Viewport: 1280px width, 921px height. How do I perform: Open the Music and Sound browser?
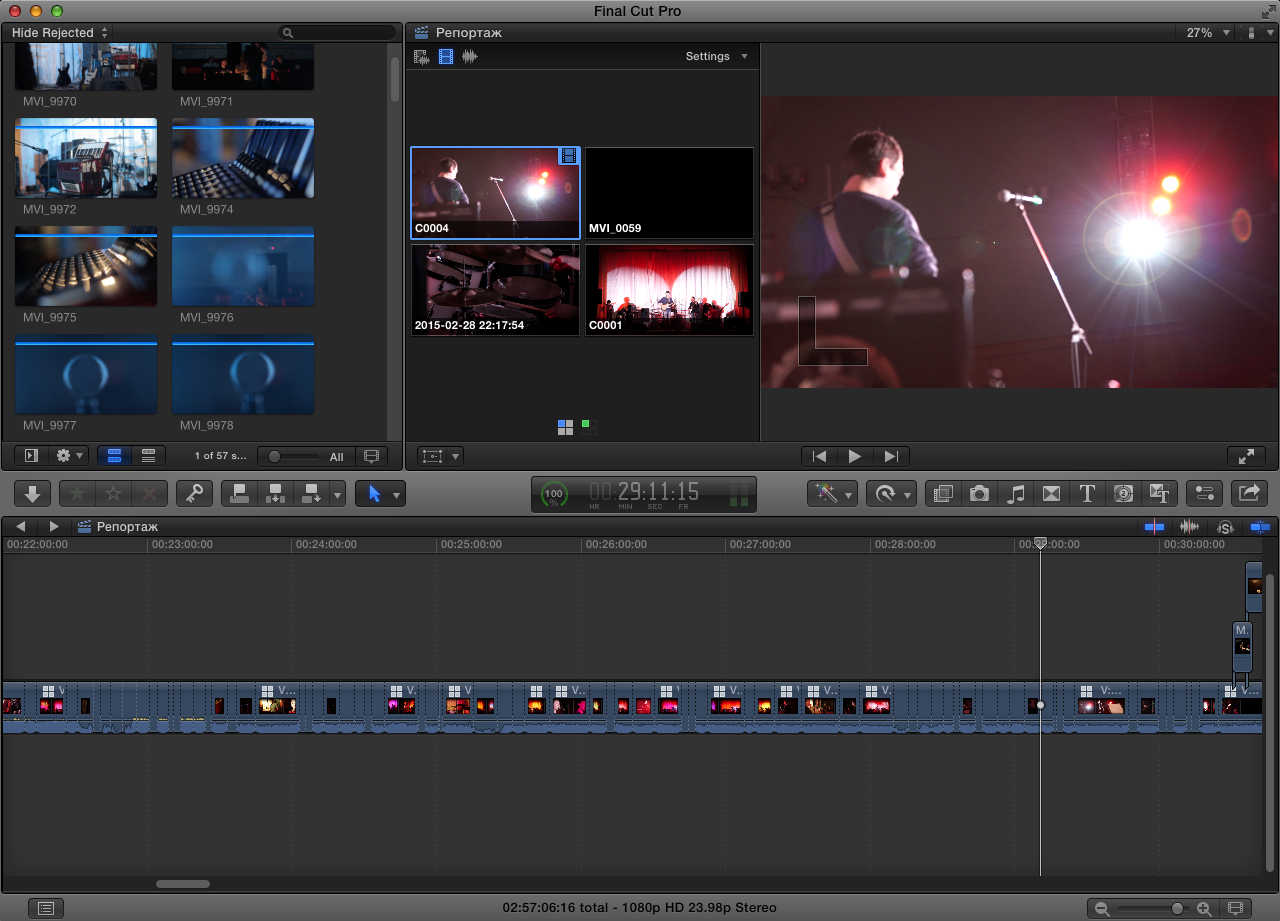point(1016,493)
